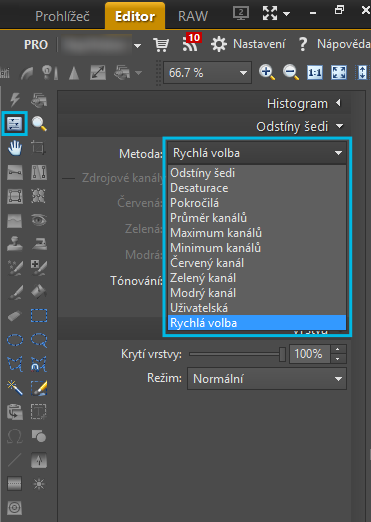The height and width of the screenshot is (522, 371).
Task: Select the lasso selection tool
Action: (x=39, y=340)
